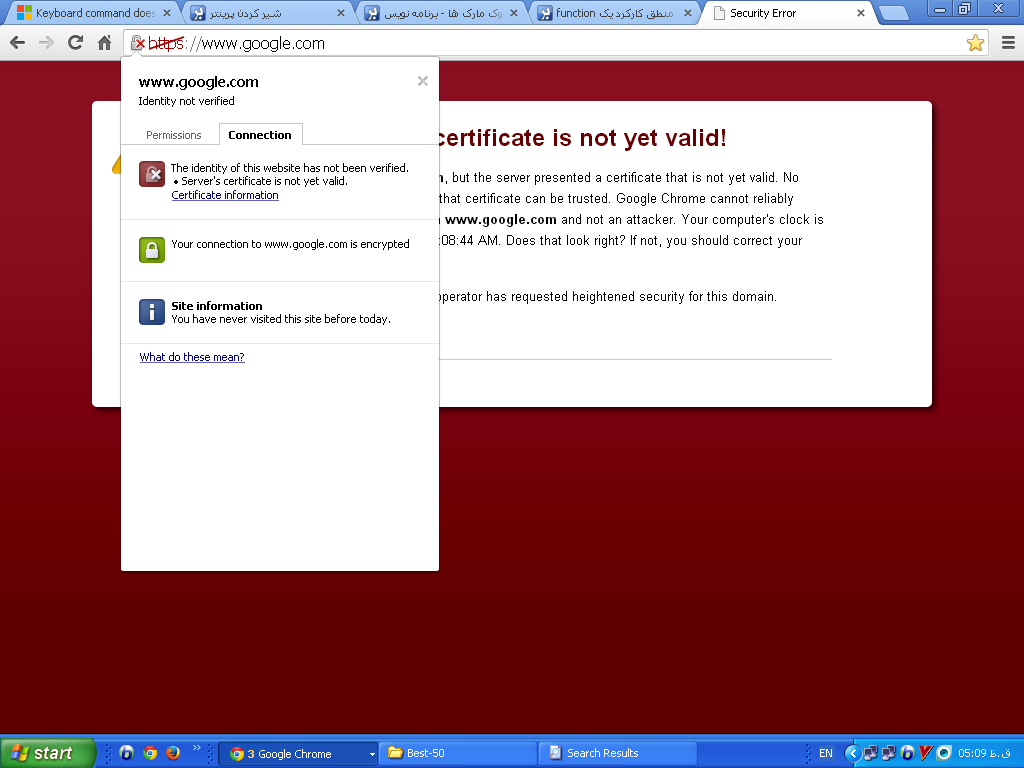1024x768 pixels.
Task: Go back using the browser back arrow
Action: 18,43
